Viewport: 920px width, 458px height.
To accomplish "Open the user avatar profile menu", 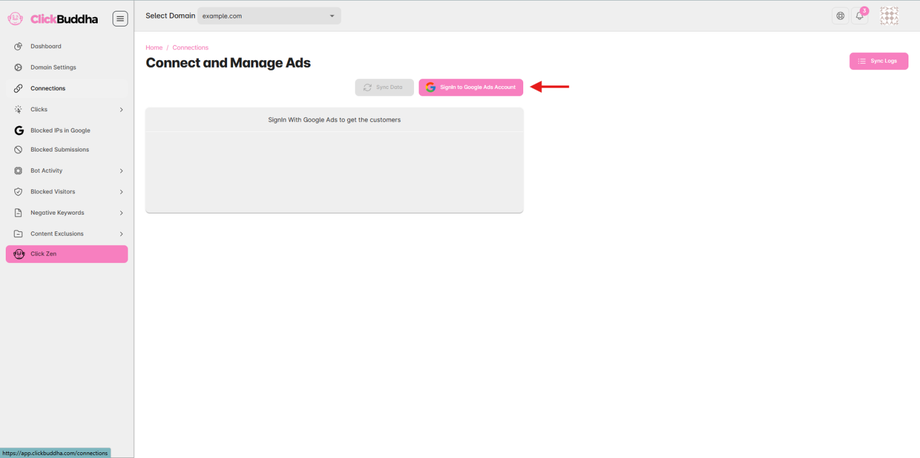I will click(x=889, y=16).
